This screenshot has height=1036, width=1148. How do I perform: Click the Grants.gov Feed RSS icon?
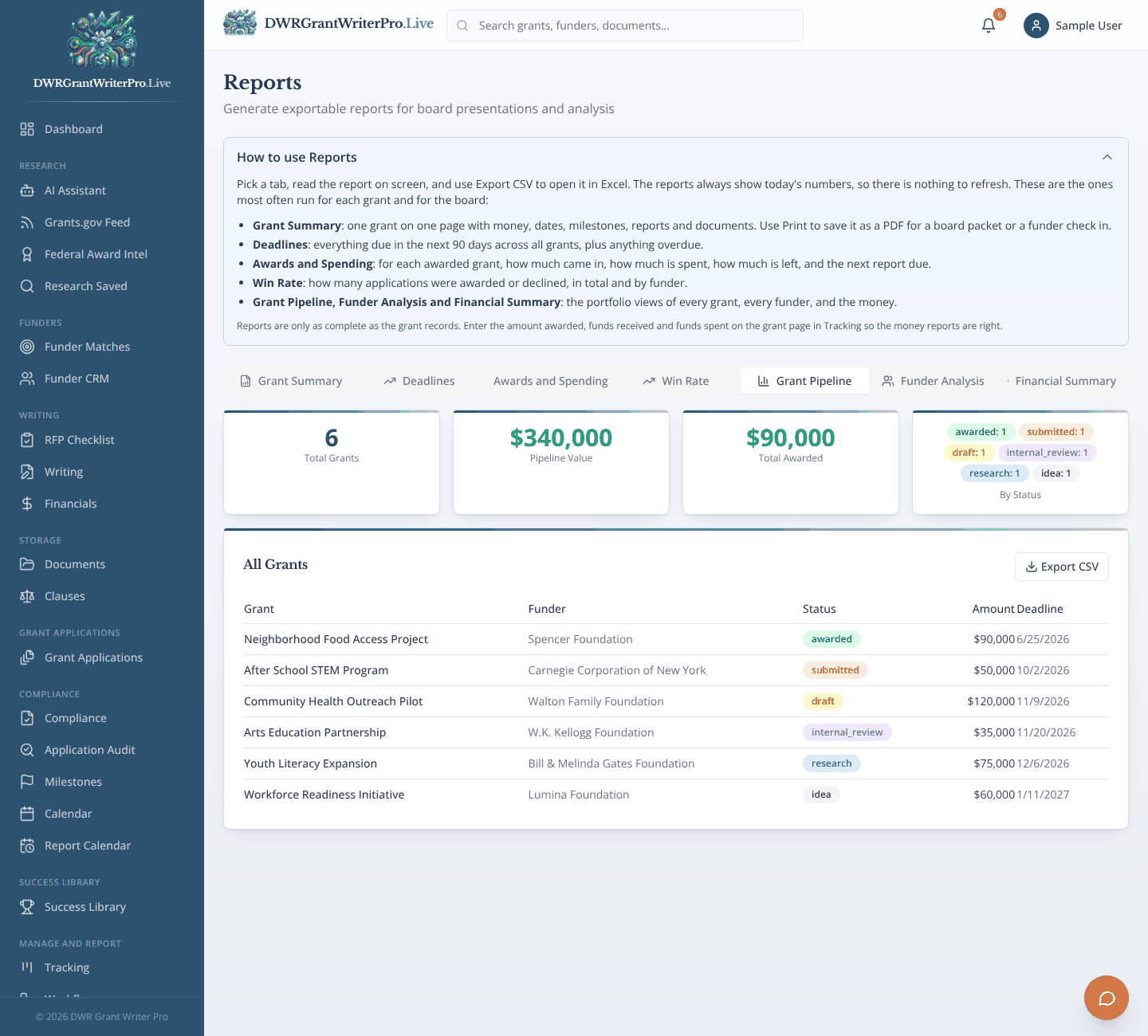[x=27, y=222]
